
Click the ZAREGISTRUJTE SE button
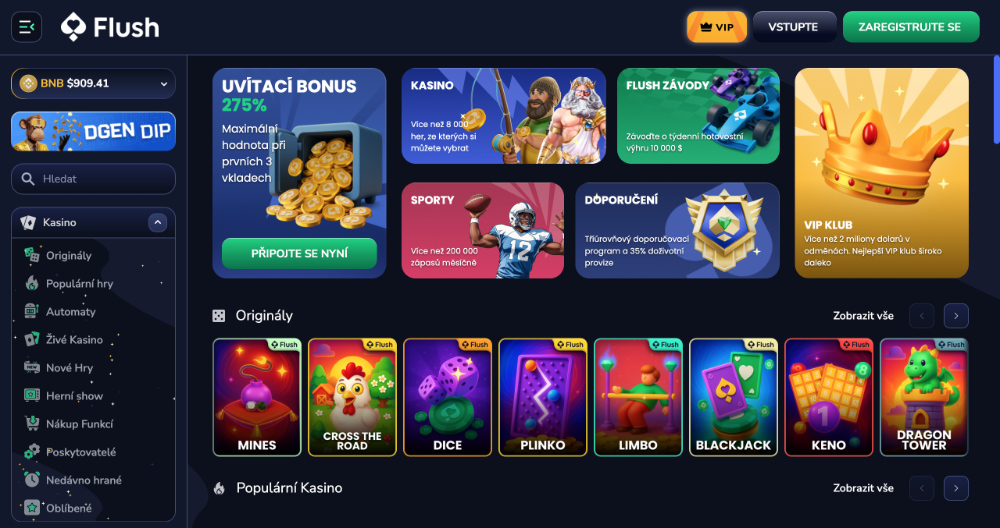coord(911,27)
